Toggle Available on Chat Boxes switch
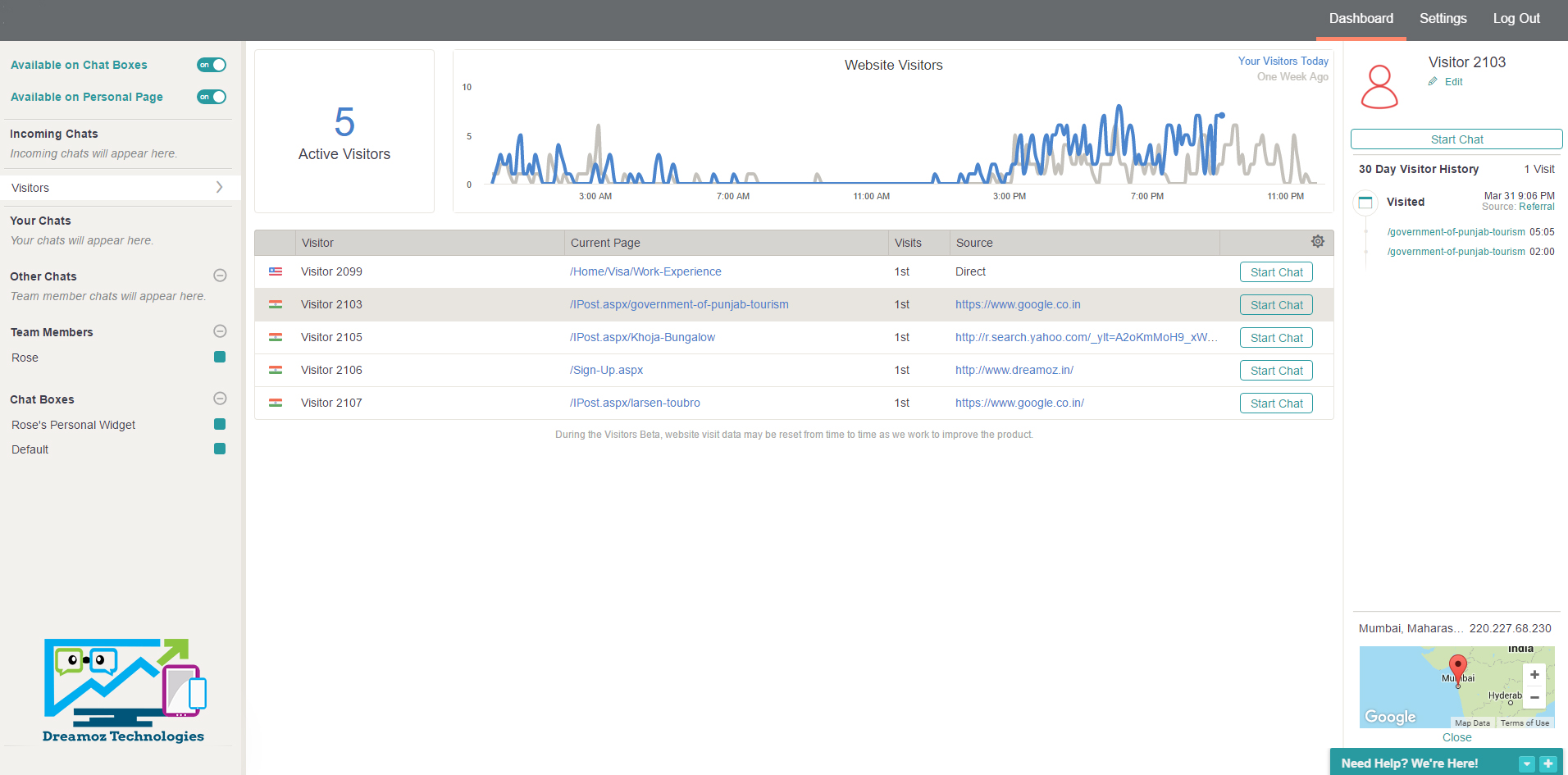The image size is (1568, 775). tap(212, 65)
